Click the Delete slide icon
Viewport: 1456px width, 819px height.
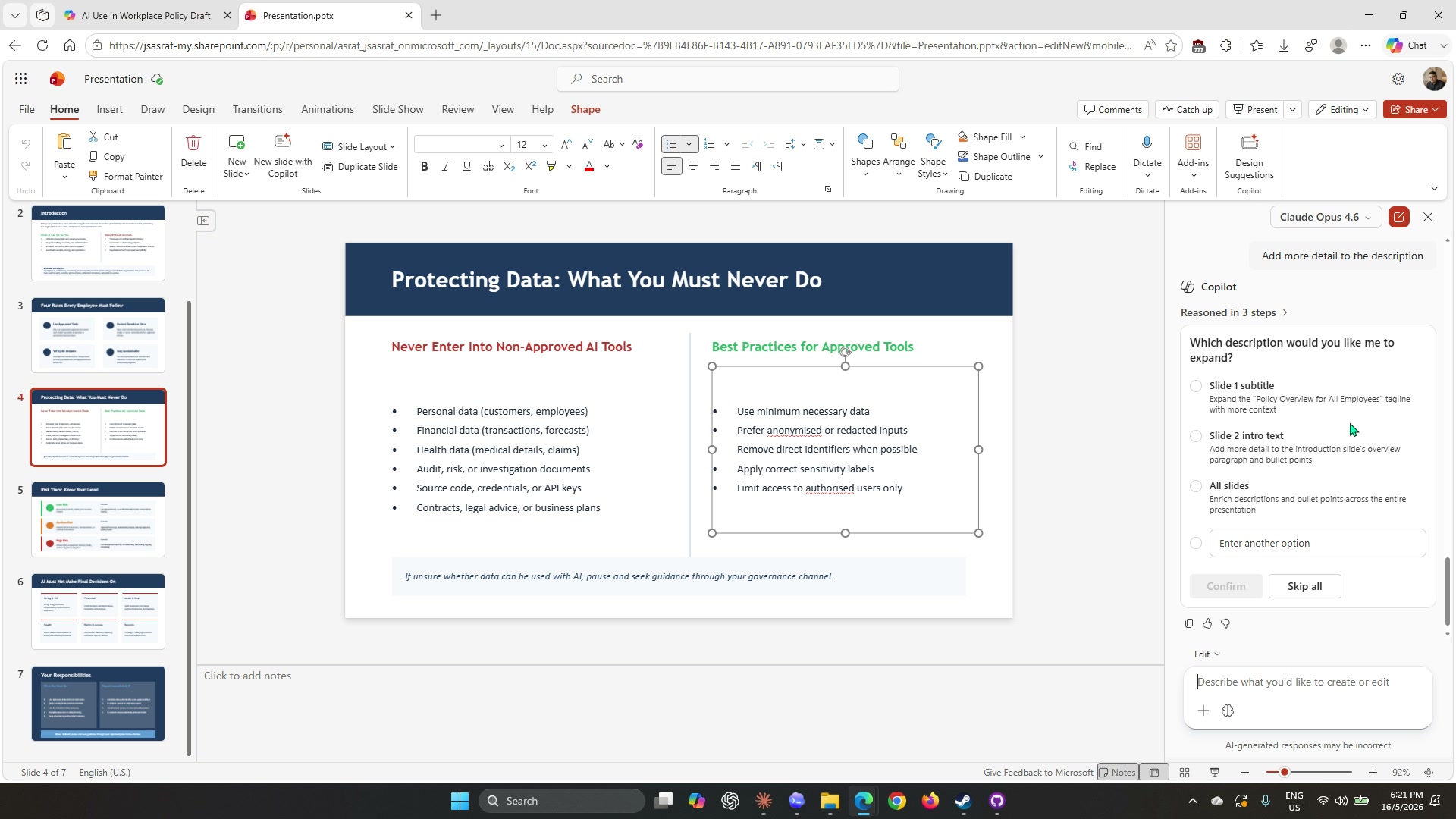point(193,151)
